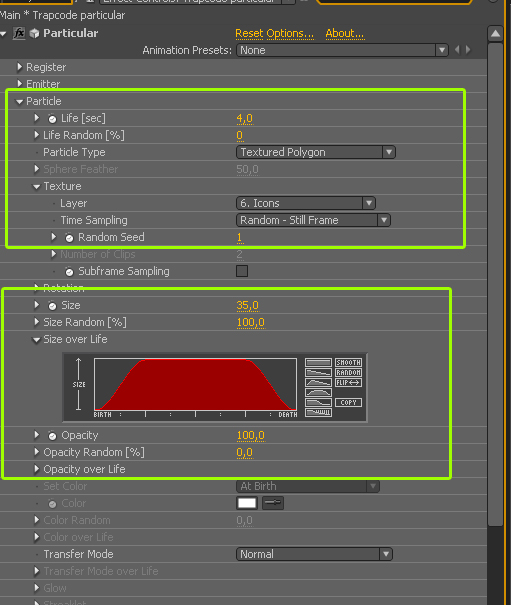Open the Animation Presets dropdown
Viewport: 511px width, 605px height.
(342, 50)
